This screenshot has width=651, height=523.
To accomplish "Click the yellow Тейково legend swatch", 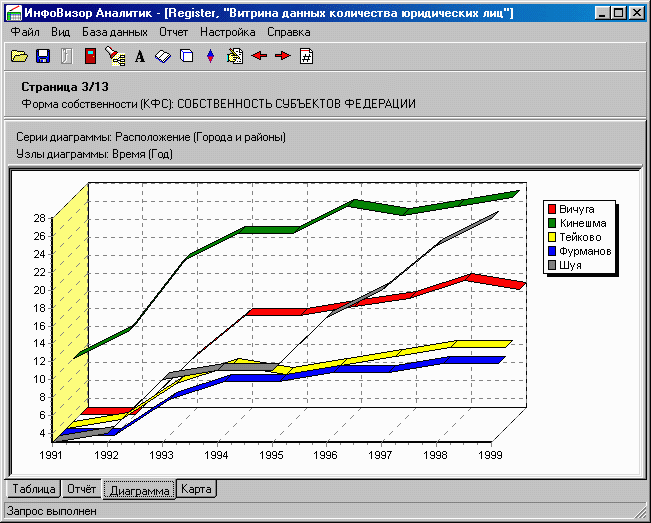I will tap(552, 237).
